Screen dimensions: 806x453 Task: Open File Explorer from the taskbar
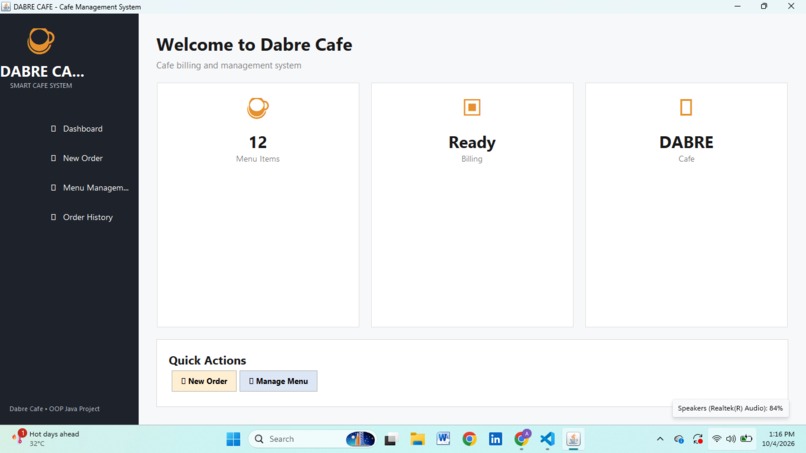pyautogui.click(x=417, y=439)
